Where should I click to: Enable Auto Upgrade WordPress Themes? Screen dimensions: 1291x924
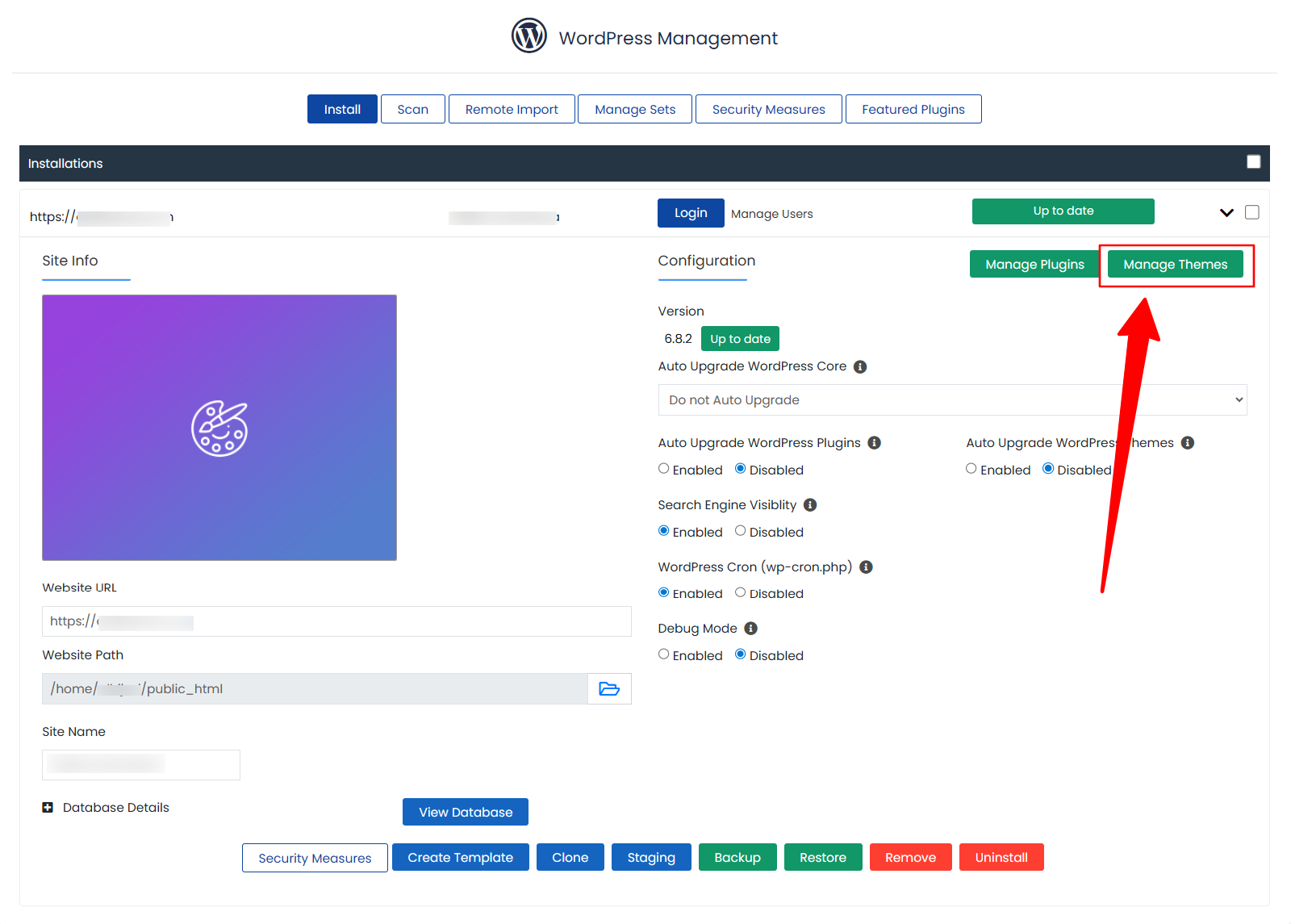coord(971,469)
